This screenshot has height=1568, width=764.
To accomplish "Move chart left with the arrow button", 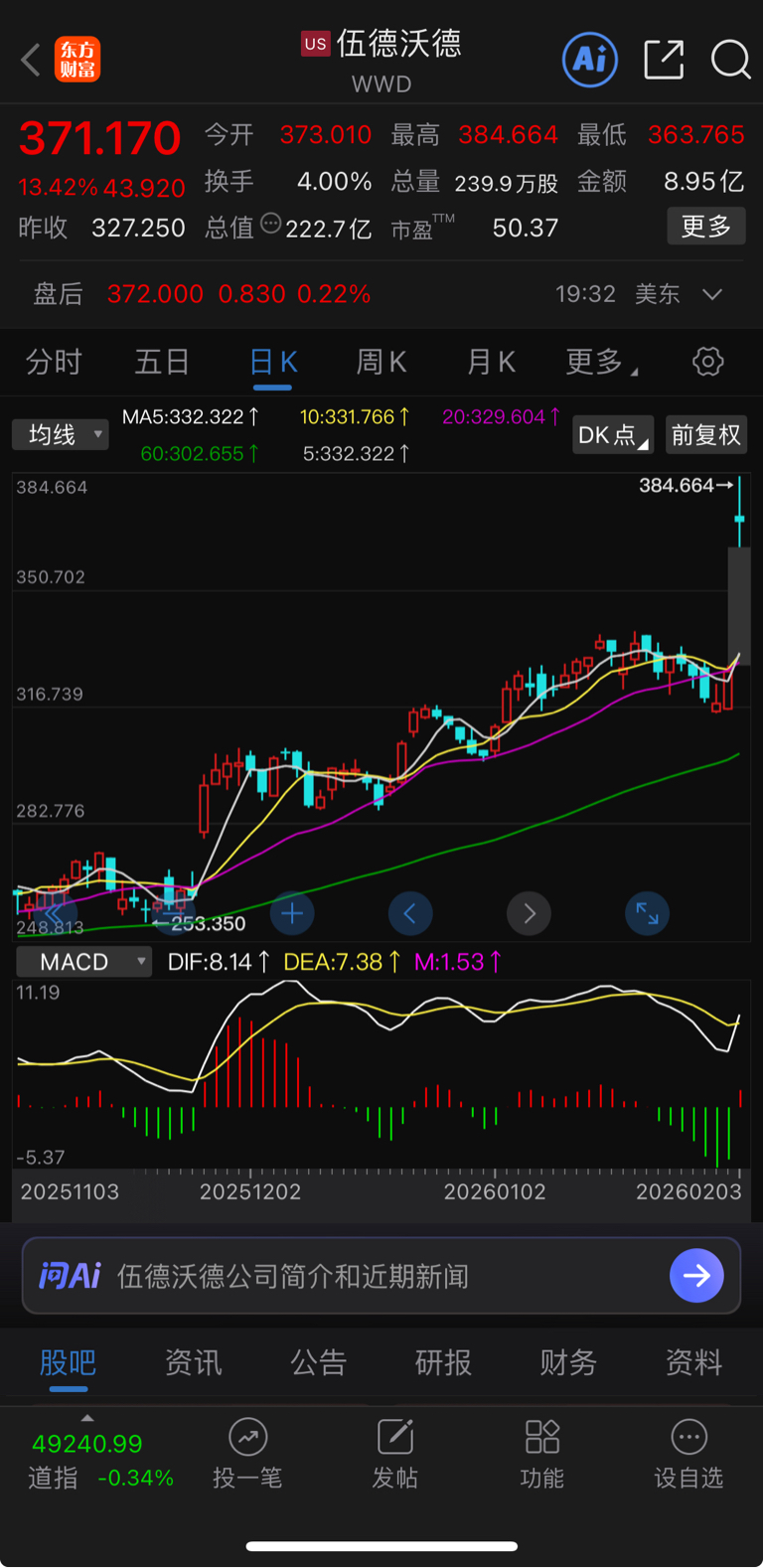I will pyautogui.click(x=409, y=913).
